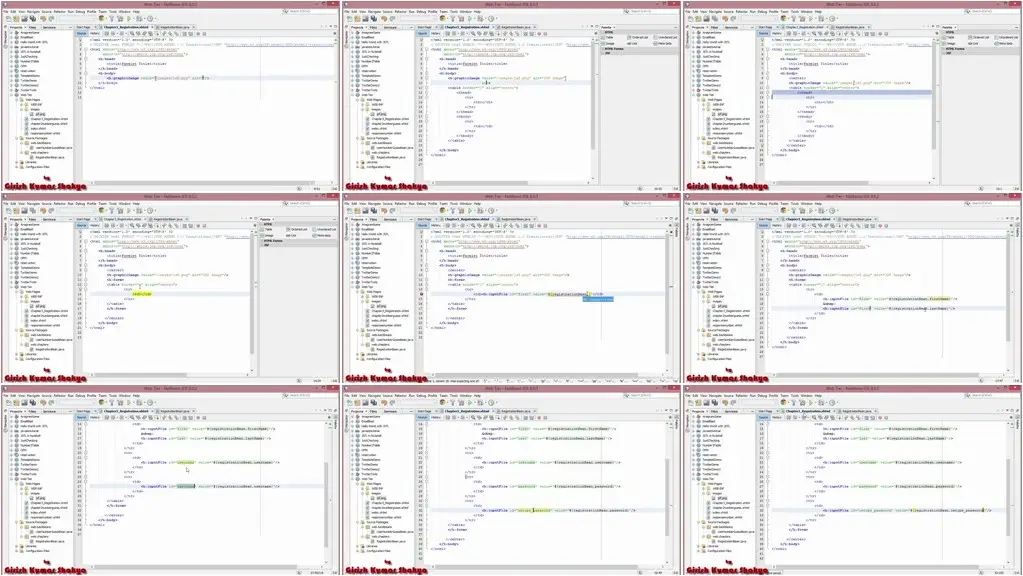Open the File menu in the last frame
The height and width of the screenshot is (576, 1023).
click(x=687, y=395)
